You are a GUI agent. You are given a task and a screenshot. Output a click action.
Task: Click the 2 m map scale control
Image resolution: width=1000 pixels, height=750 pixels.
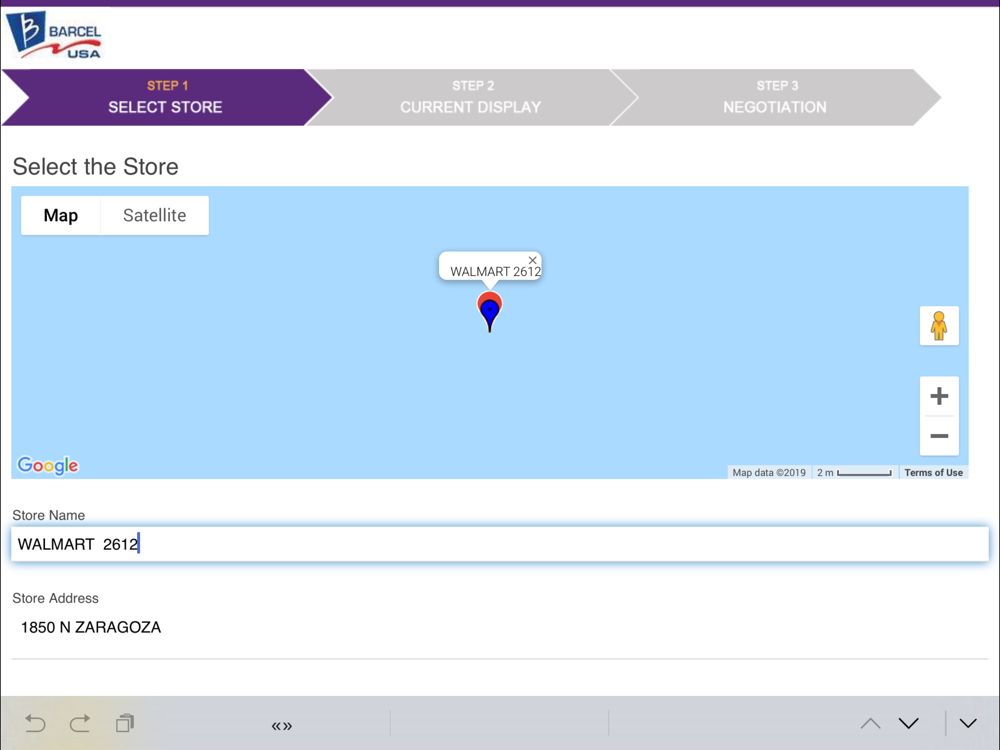855,473
